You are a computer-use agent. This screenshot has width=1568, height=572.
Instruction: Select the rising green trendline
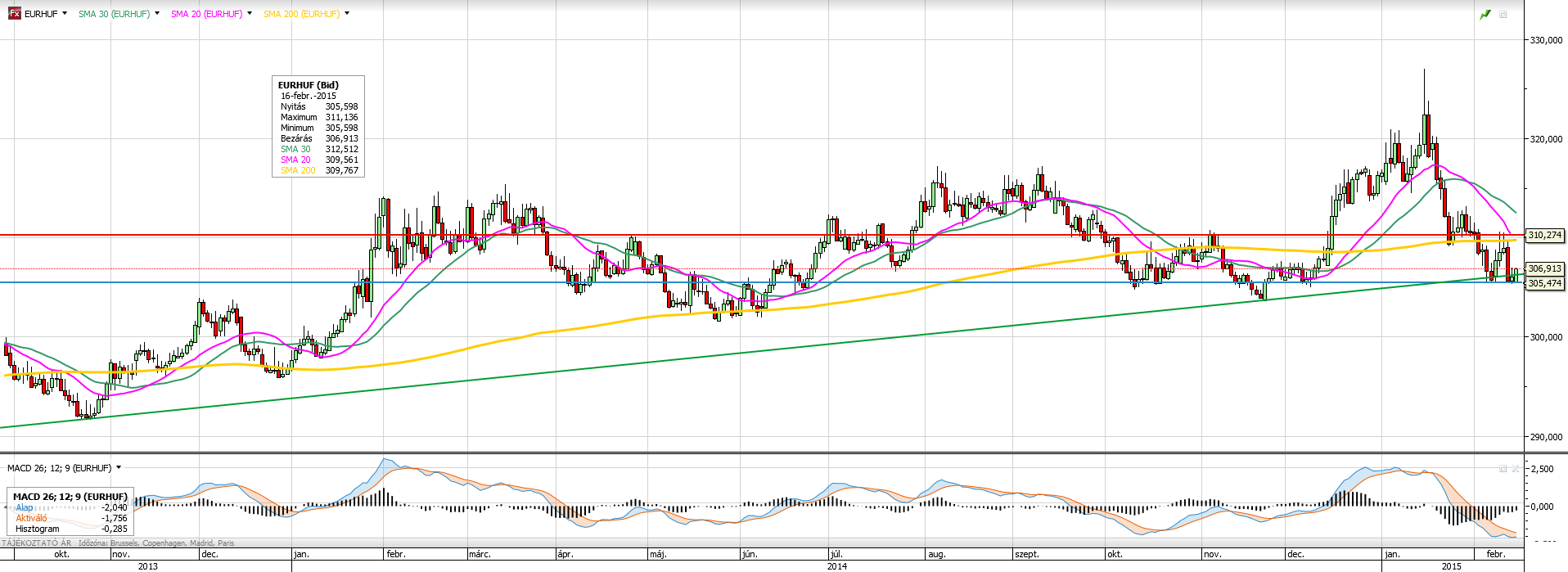point(761,352)
